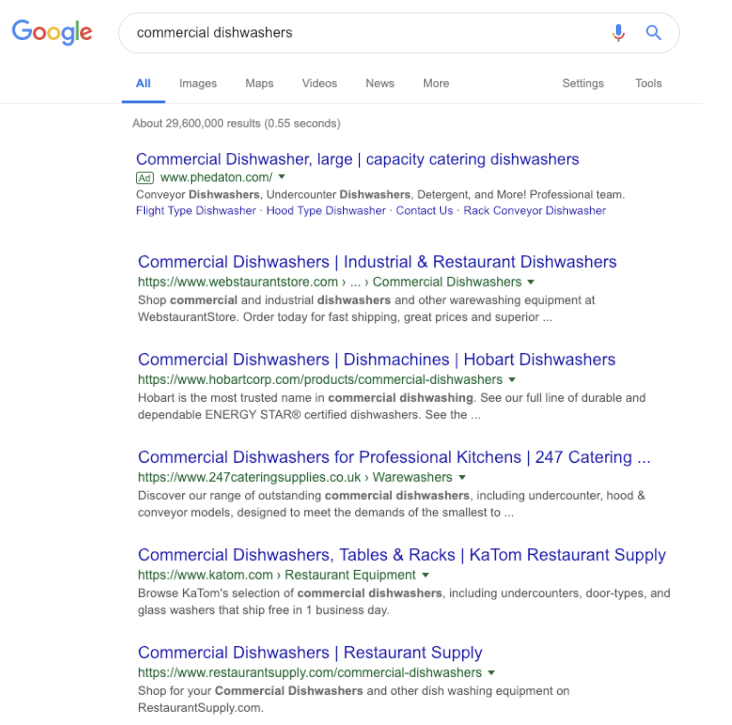Expand dropdown arrow next to www.phedaton.com
Image resolution: width=732 pixels, height=725 pixels.
pos(282,177)
